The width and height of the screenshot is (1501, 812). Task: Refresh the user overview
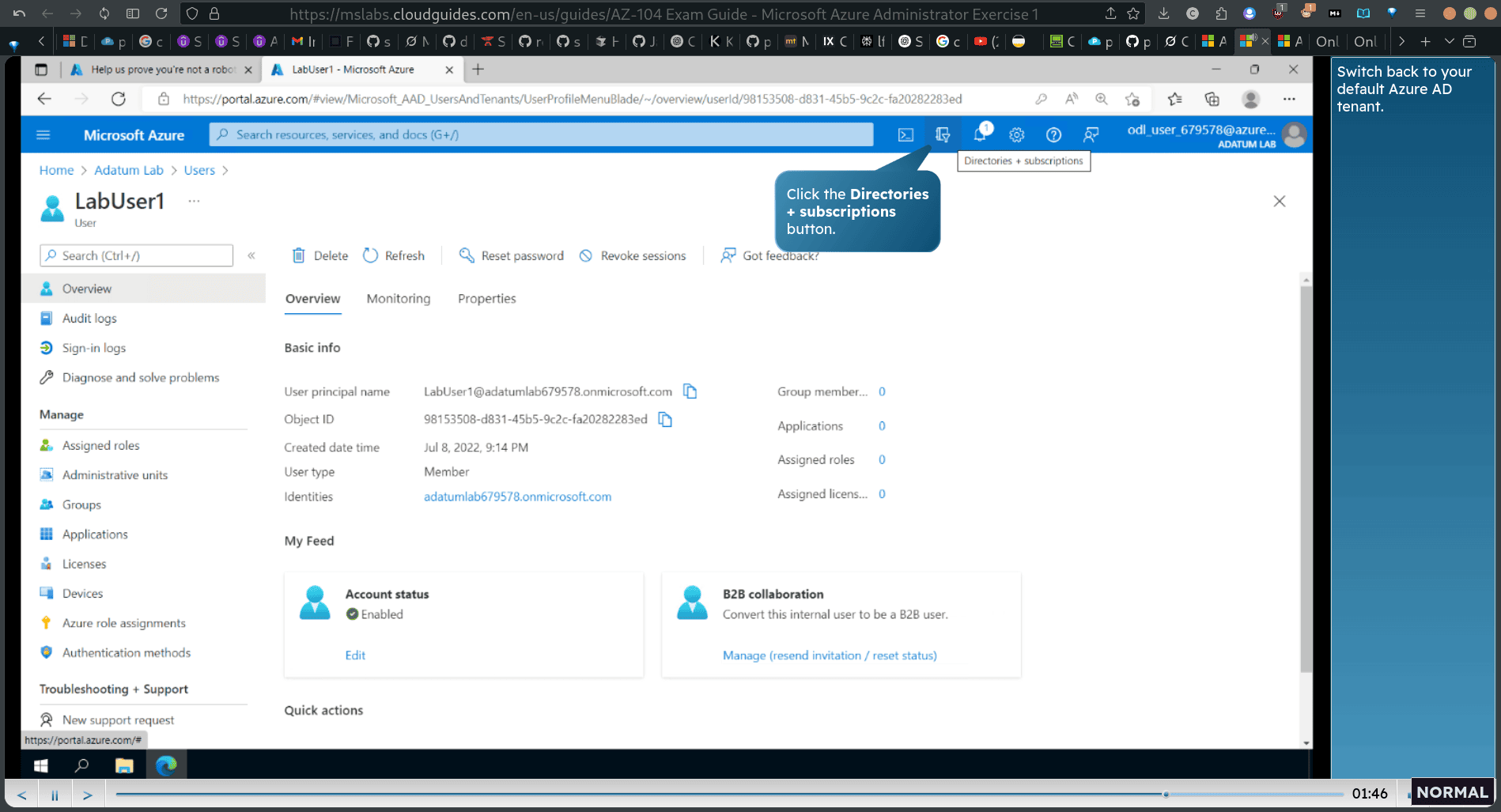click(394, 255)
